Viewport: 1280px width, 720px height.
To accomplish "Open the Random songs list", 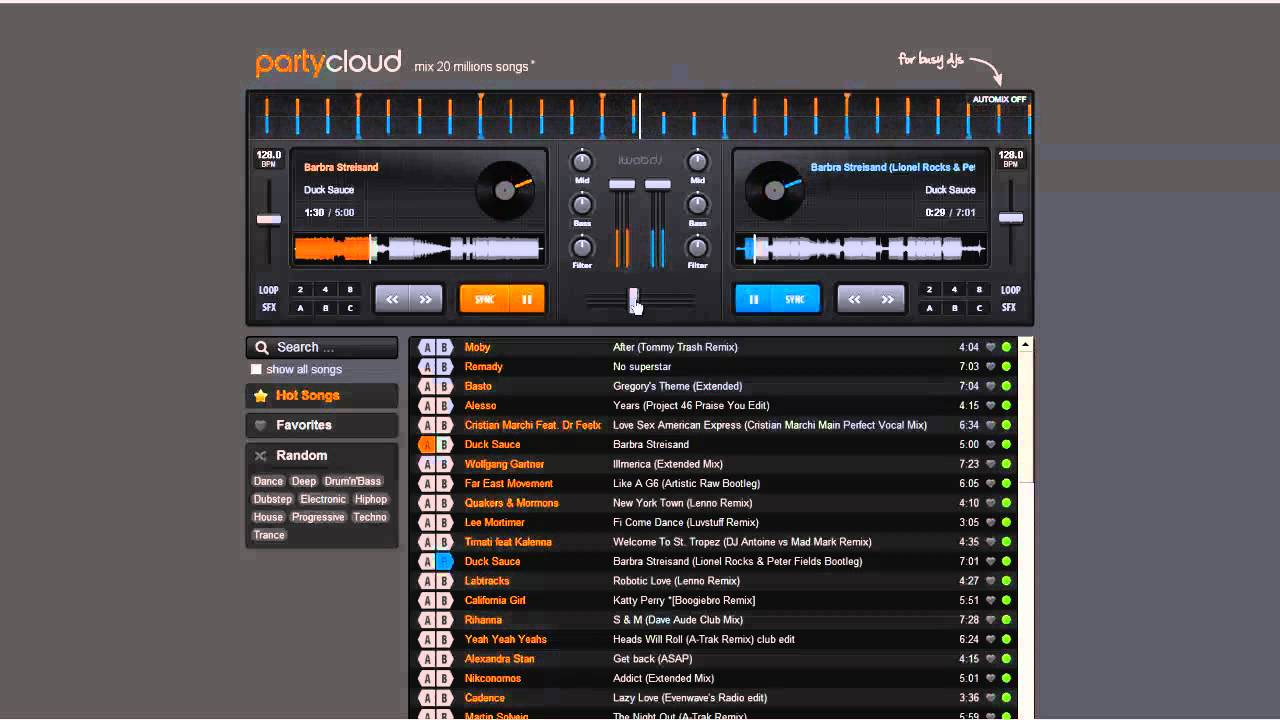I will pos(322,455).
